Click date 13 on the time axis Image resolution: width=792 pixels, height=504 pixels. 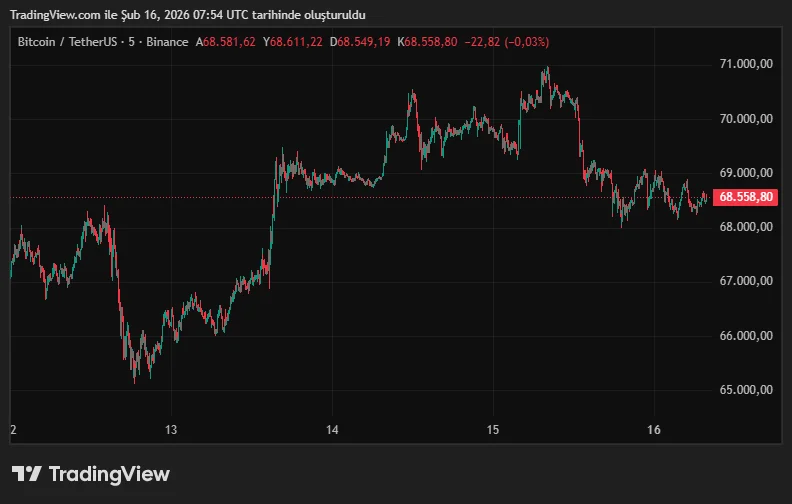coord(171,430)
